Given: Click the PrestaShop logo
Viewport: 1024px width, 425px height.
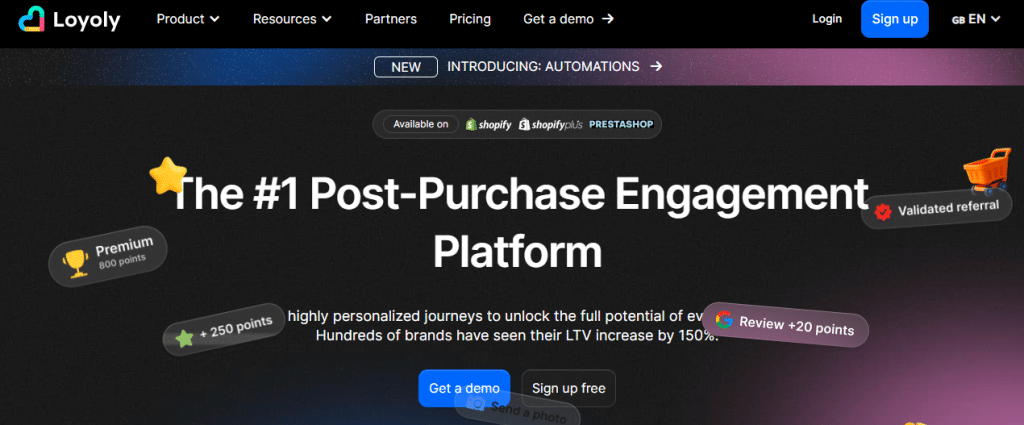Looking at the screenshot, I should tap(623, 125).
